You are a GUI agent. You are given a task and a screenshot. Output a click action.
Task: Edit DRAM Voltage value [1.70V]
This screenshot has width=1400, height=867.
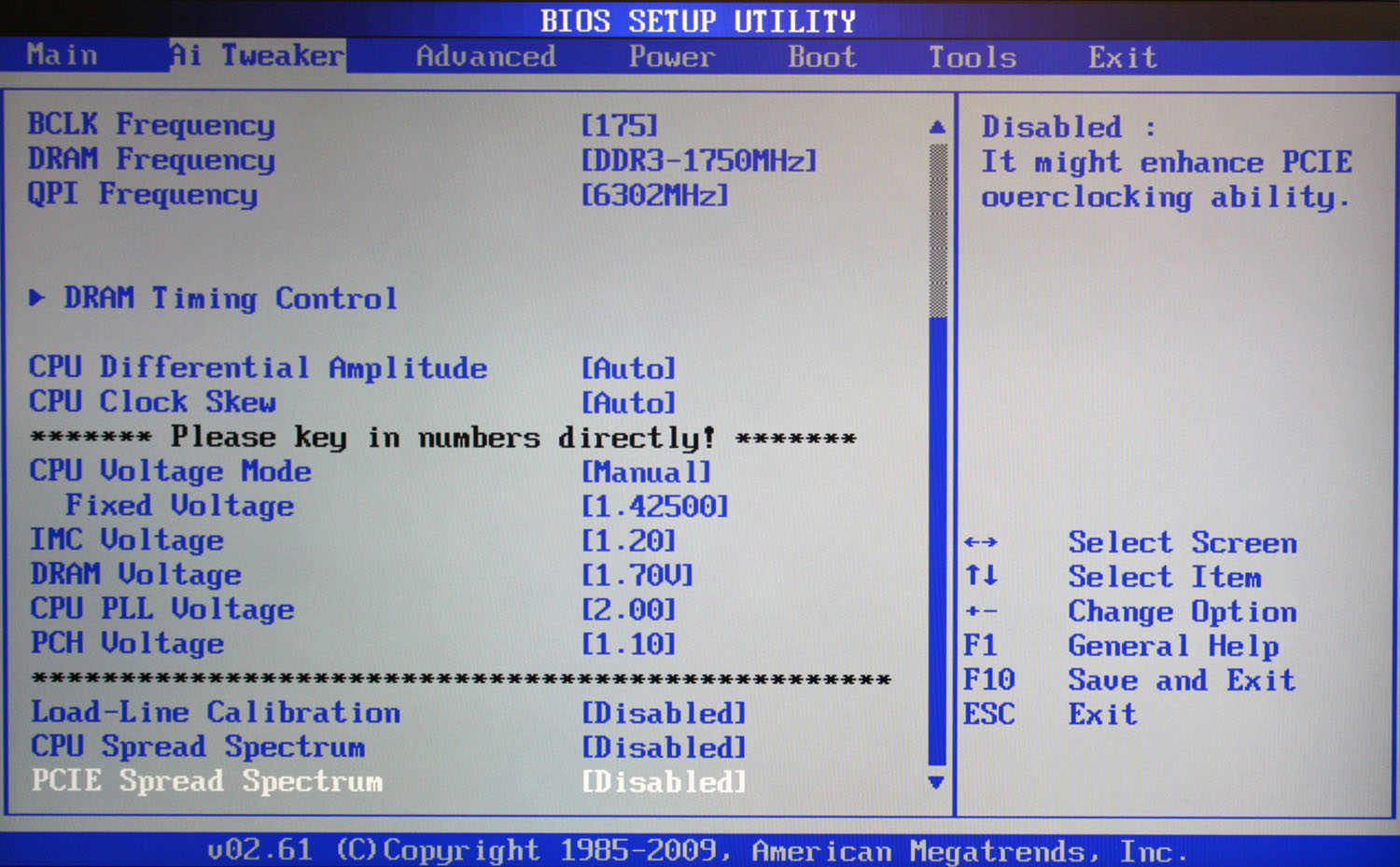point(637,576)
